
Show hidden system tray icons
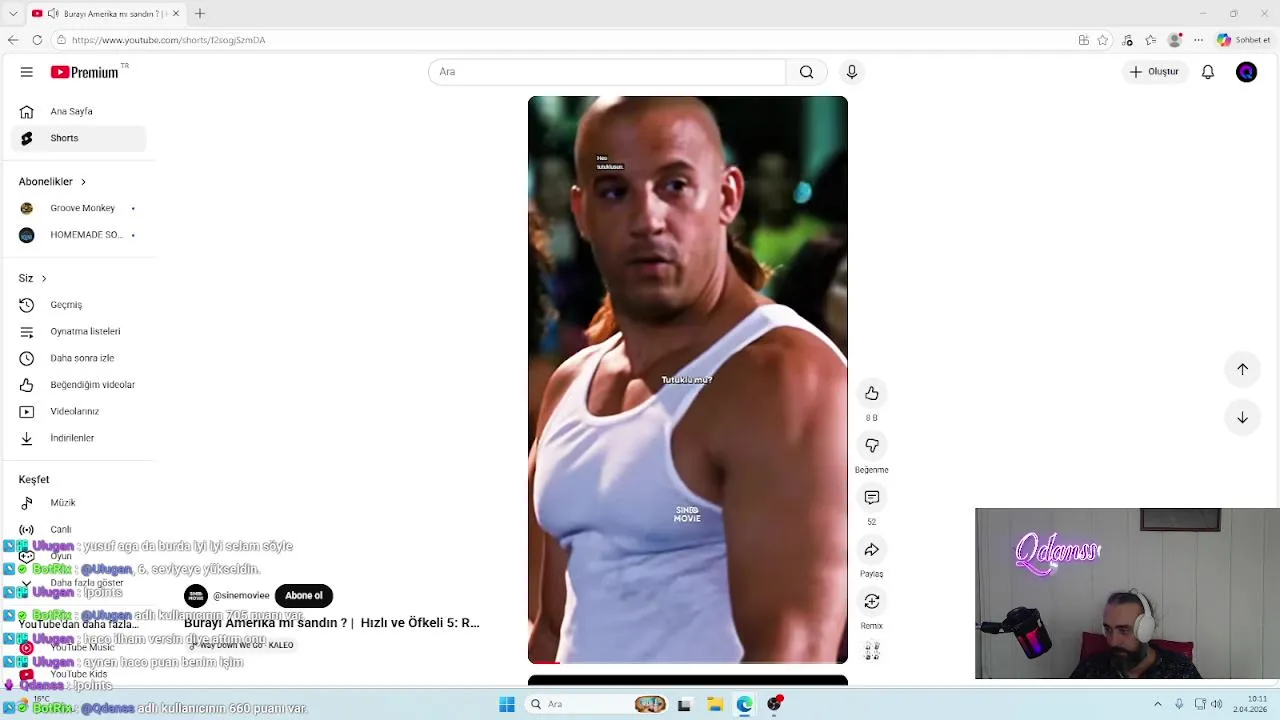point(1158,704)
